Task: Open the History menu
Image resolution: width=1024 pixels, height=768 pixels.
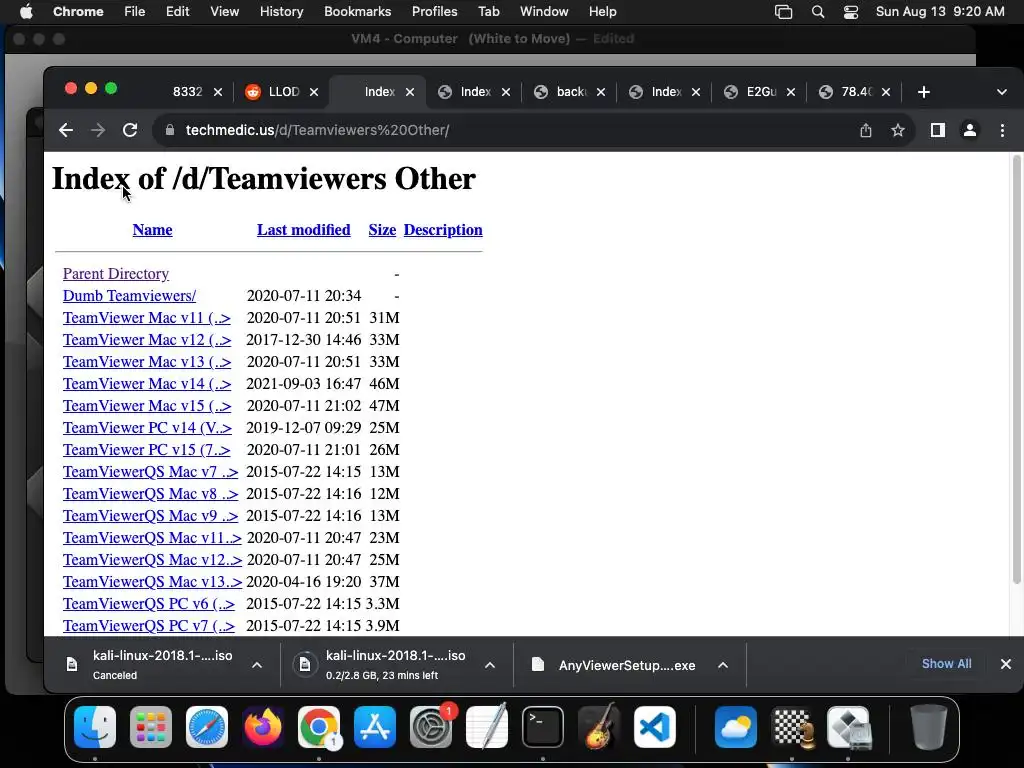Action: point(281,12)
